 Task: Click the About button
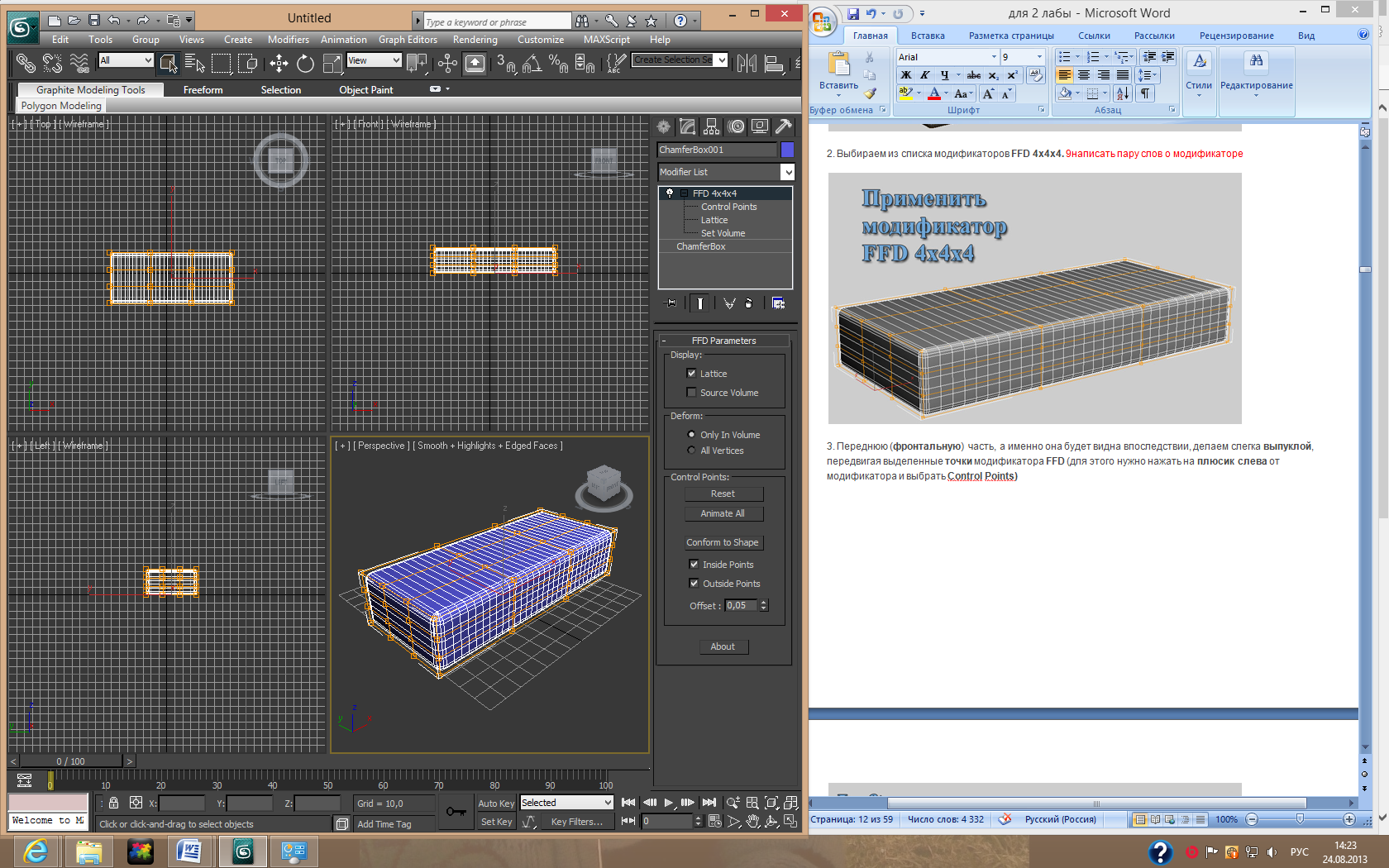(723, 646)
